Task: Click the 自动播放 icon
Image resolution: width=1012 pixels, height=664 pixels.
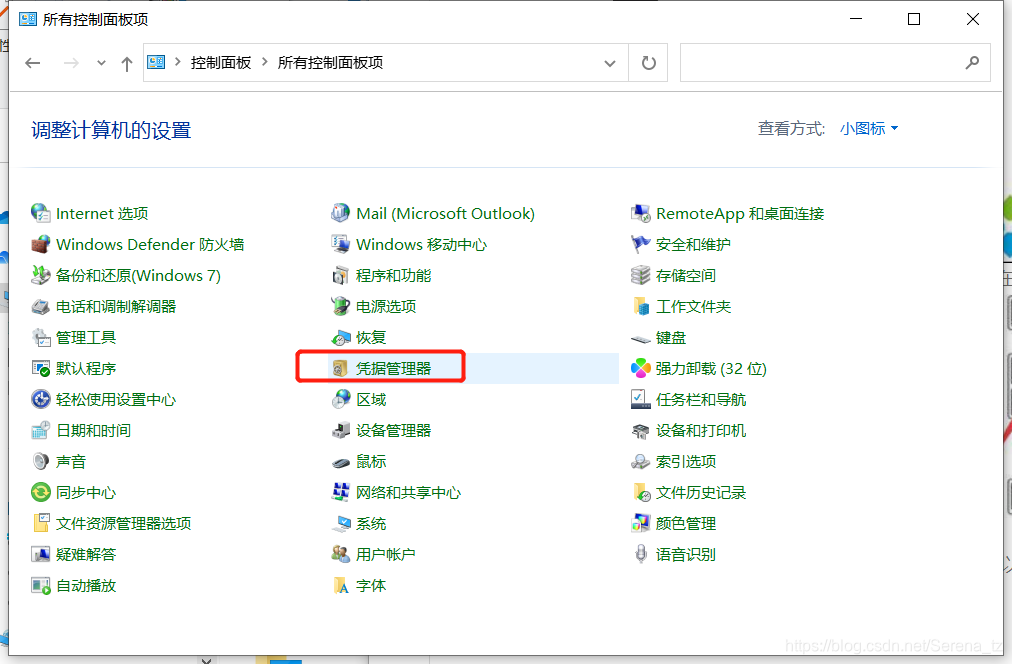Action: click(x=41, y=585)
